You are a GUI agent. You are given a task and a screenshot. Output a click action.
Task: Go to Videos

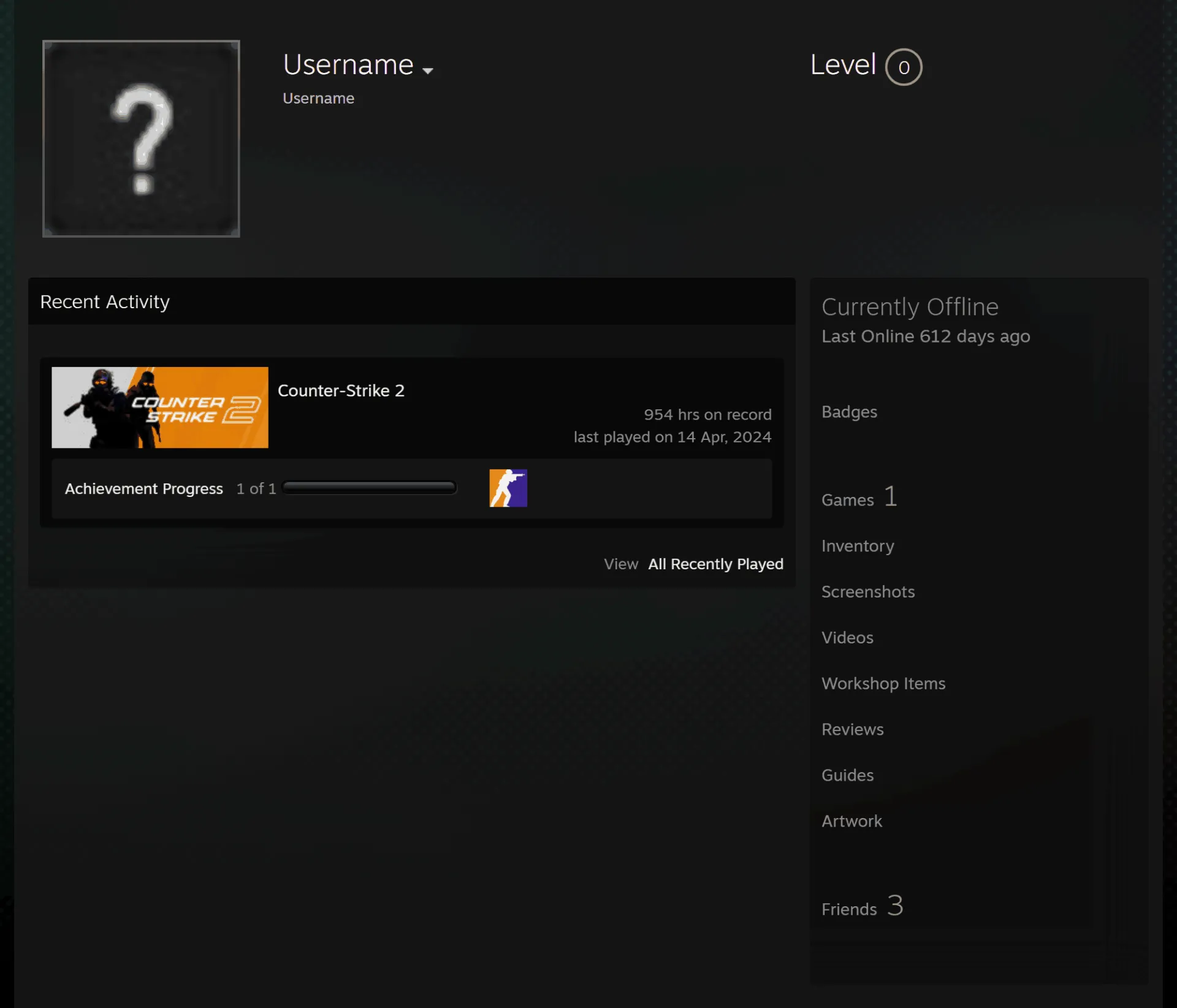tap(847, 637)
